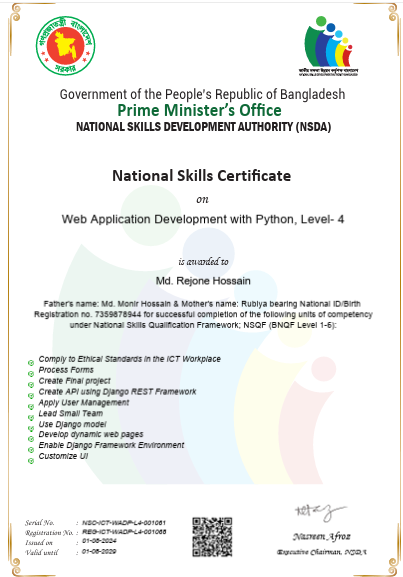Click the Bangladesh government round emblem

[66, 45]
